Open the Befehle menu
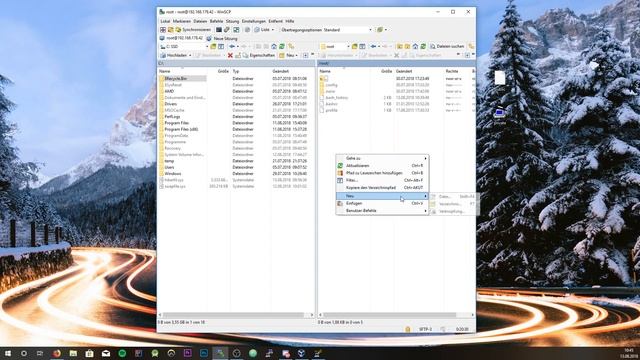 (x=216, y=21)
